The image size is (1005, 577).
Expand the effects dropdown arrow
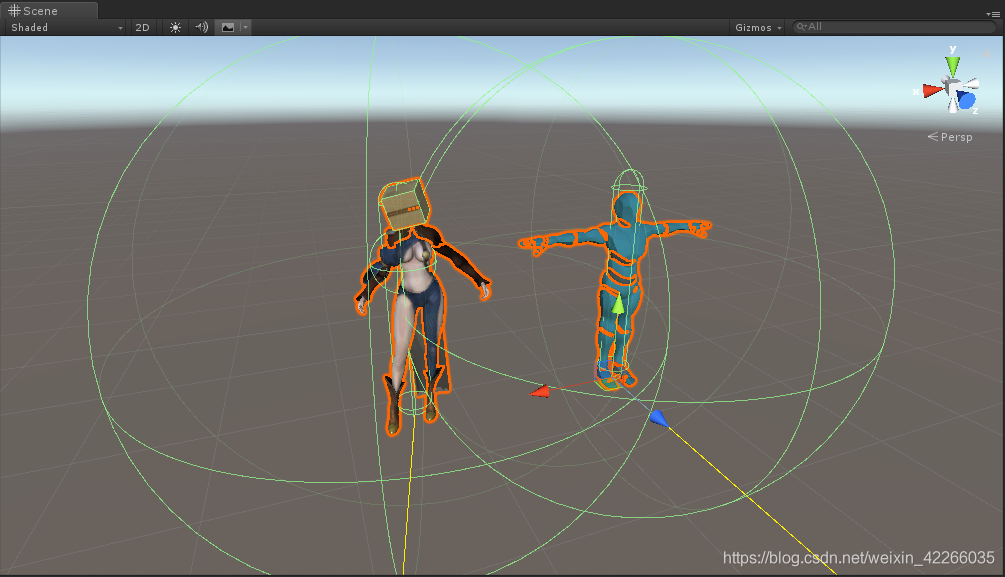(x=245, y=28)
